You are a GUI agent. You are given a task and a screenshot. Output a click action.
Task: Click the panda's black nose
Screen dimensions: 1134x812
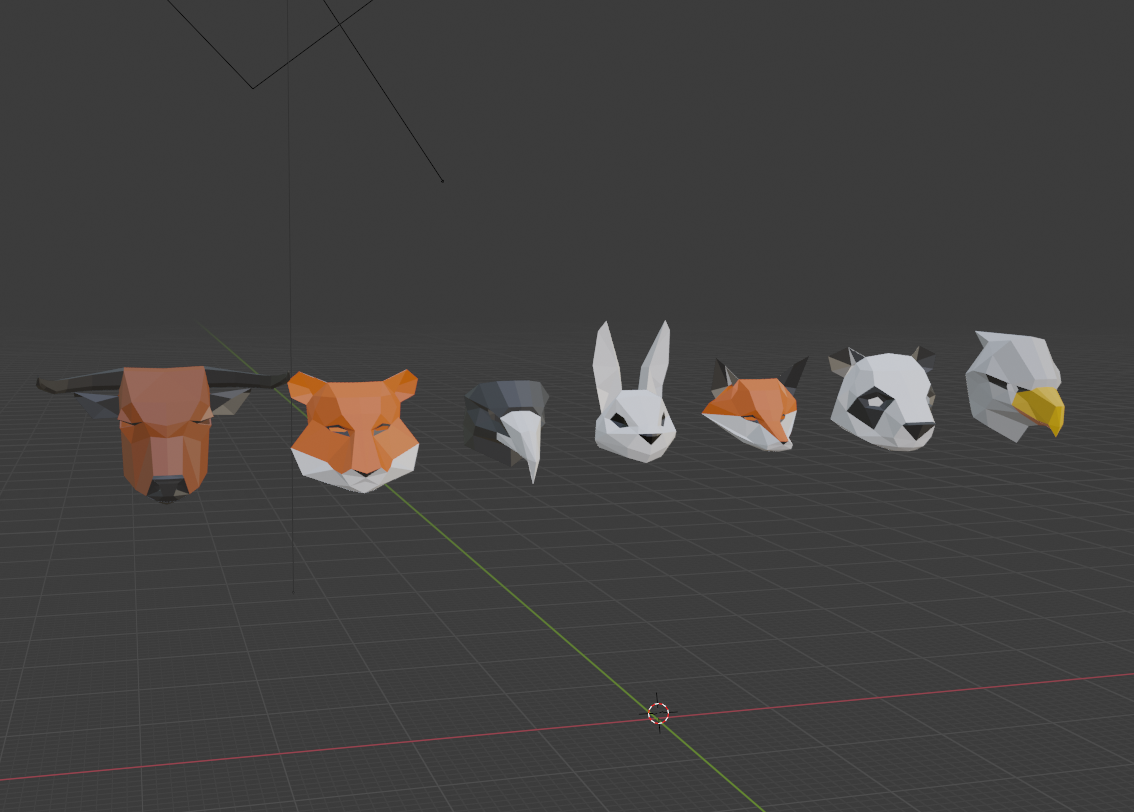pos(918,431)
